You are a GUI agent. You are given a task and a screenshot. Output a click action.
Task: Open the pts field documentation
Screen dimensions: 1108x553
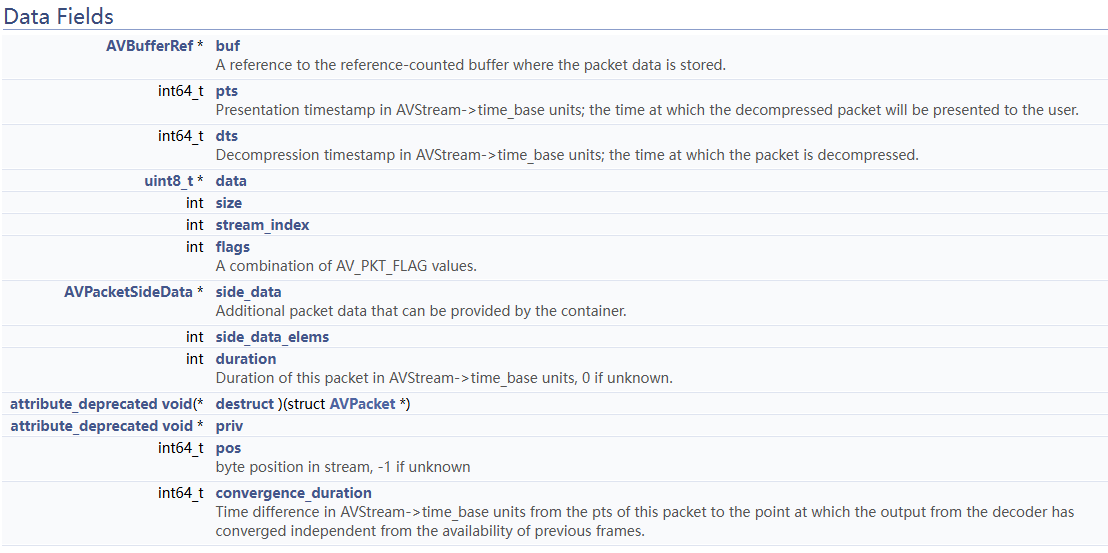click(x=227, y=91)
